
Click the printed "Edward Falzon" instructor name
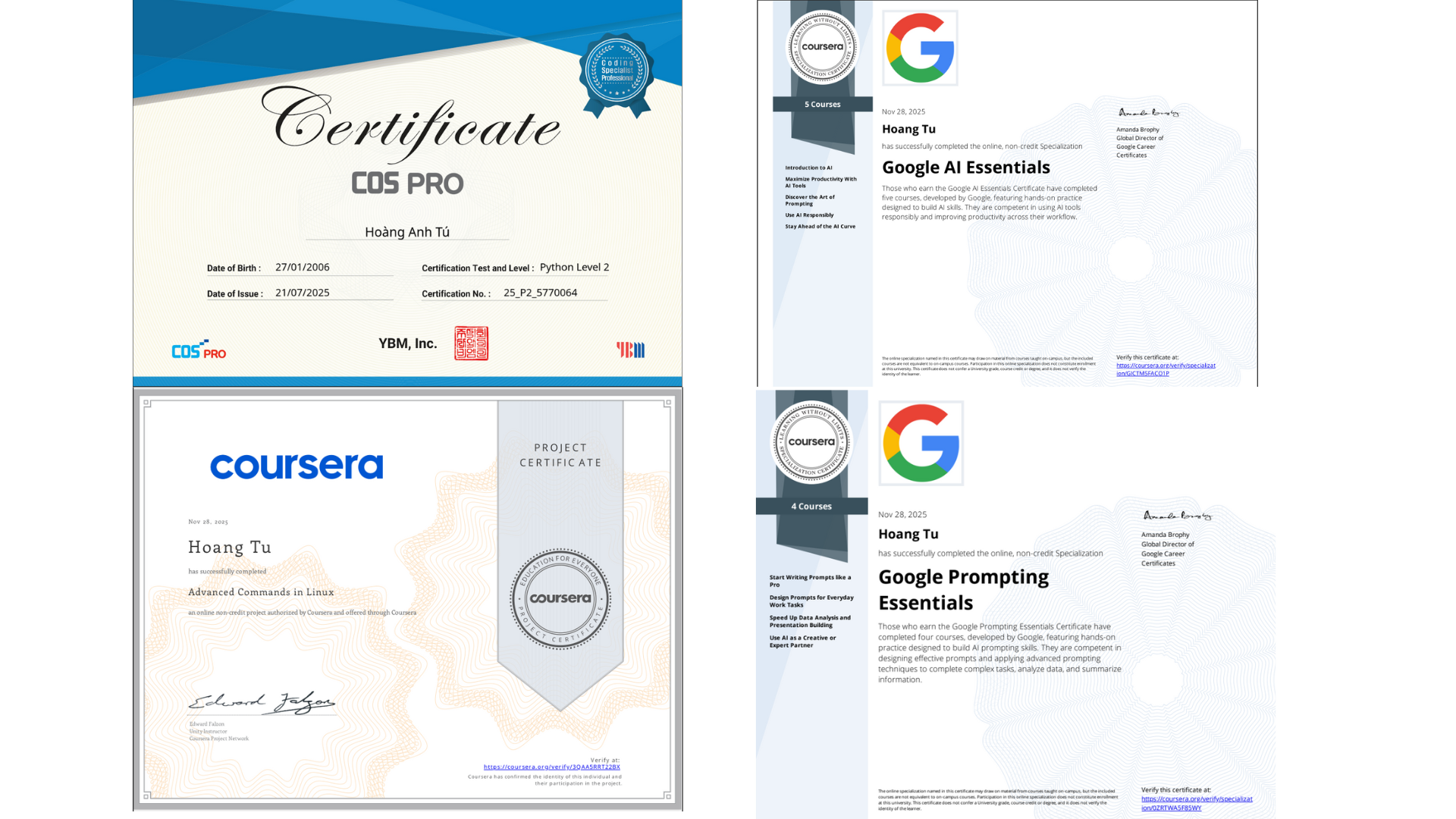207,724
